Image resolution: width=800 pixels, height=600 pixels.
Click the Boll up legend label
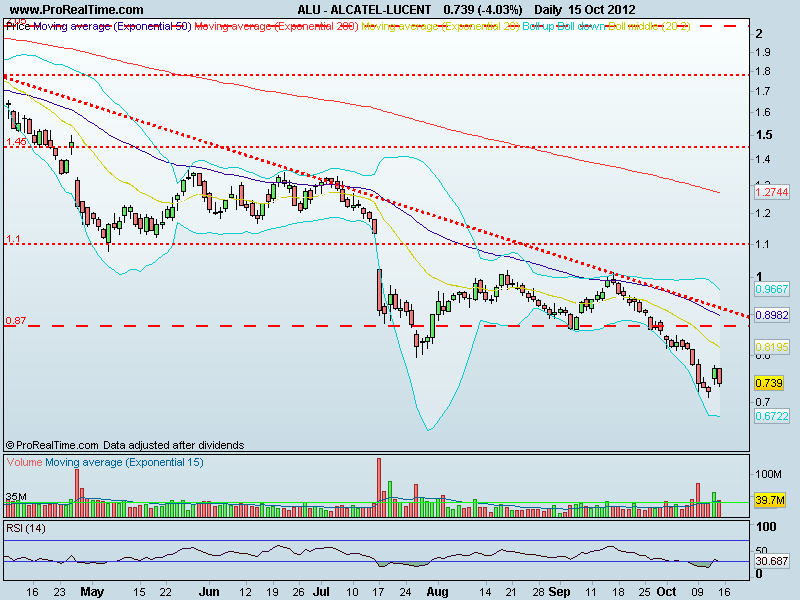coord(538,26)
